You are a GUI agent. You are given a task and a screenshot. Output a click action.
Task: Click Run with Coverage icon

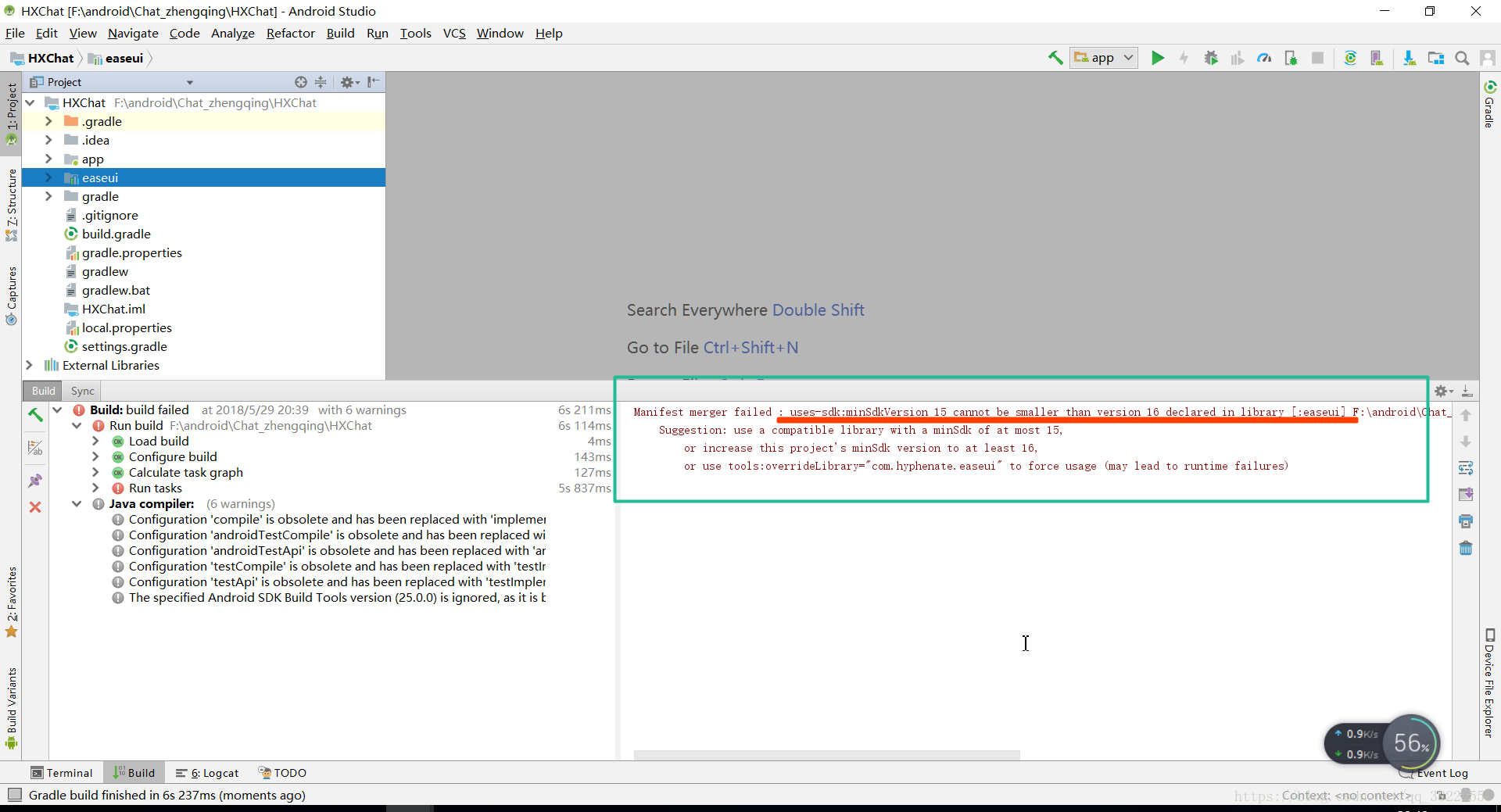point(1238,58)
